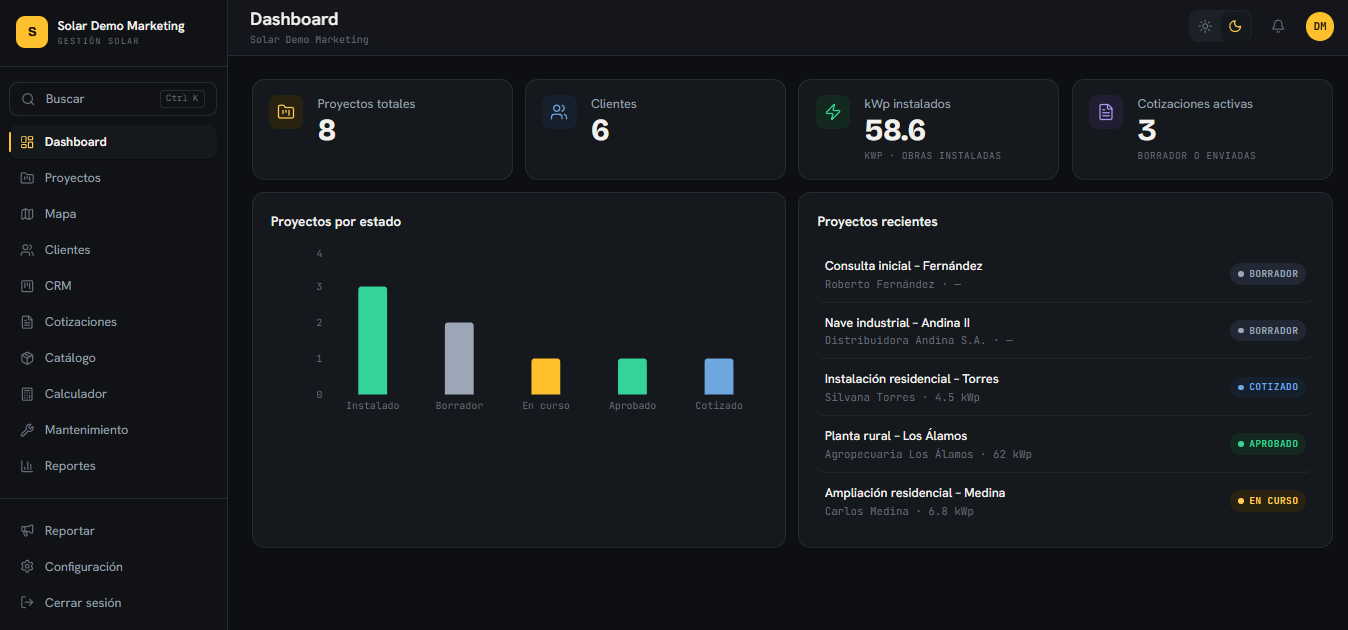Viewport: 1348px width, 630px height.
Task: Click the Reportar megaphone icon
Action: point(27,531)
